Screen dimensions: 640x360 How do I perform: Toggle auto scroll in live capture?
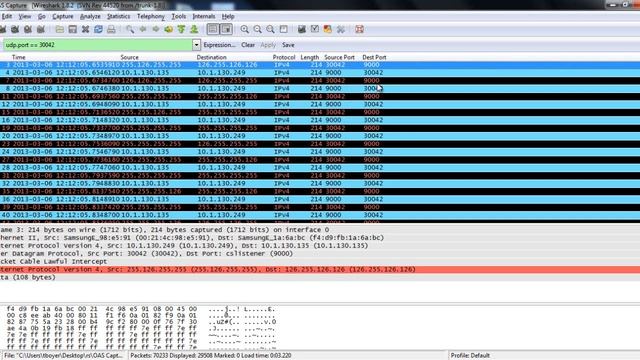[x=226, y=29]
